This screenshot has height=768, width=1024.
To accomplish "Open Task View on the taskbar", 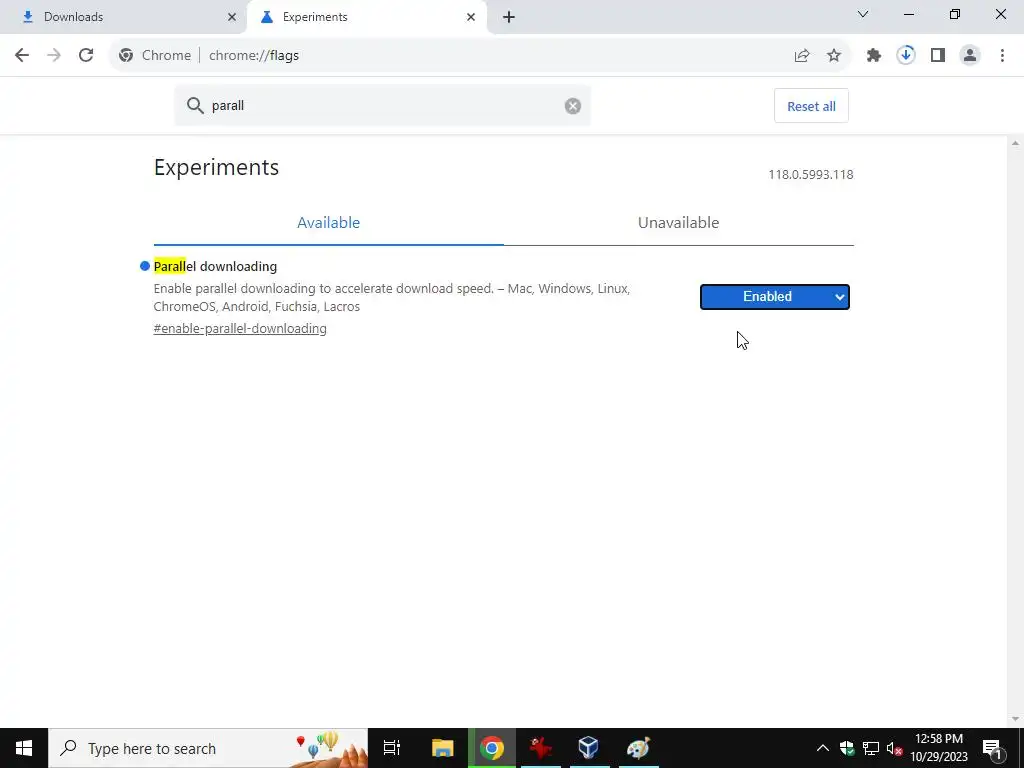I will pyautogui.click(x=392, y=748).
